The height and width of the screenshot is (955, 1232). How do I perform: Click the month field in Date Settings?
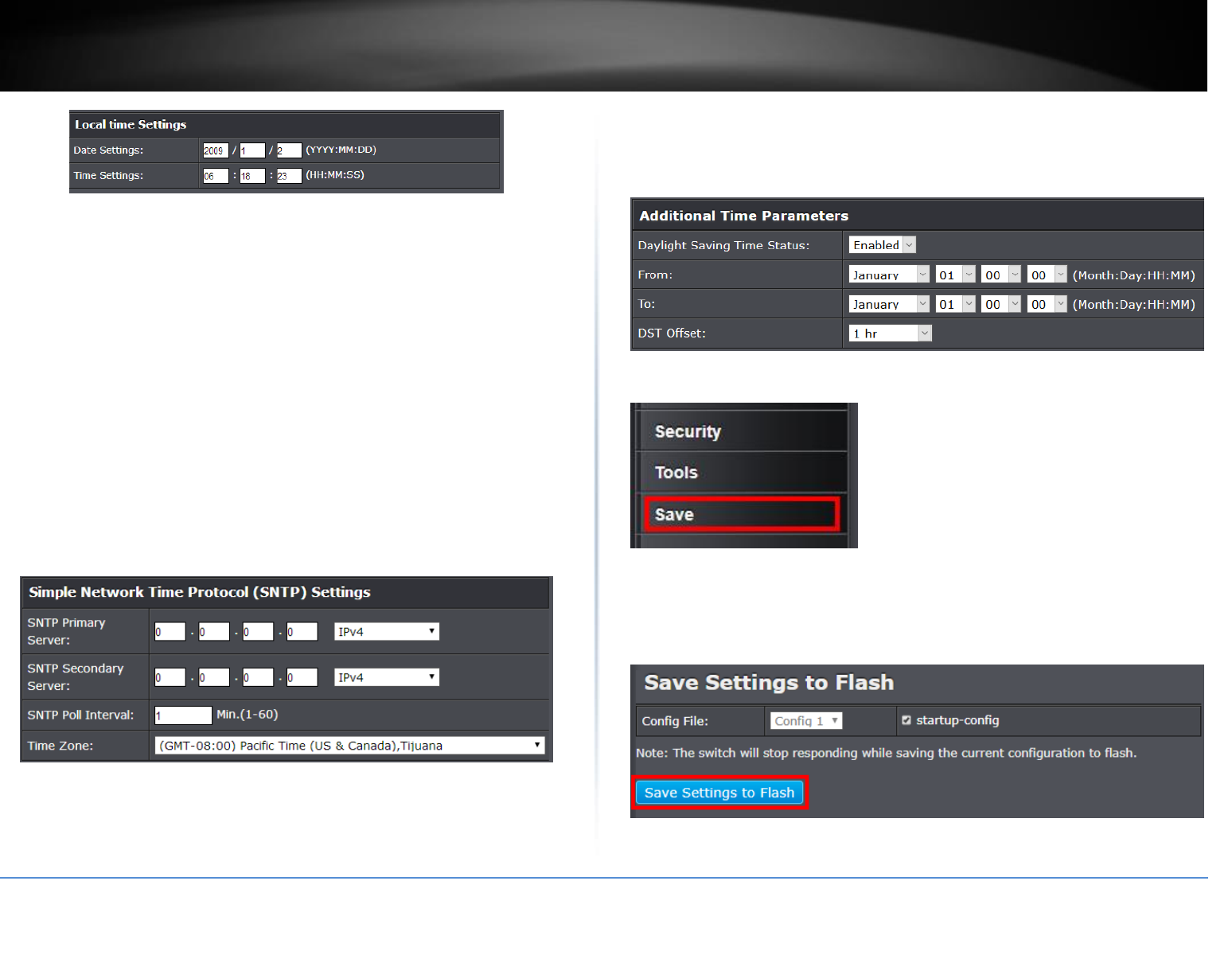252,150
